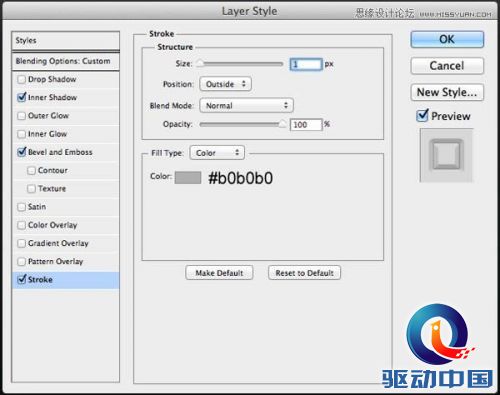The height and width of the screenshot is (395, 500).
Task: Focus the Size px input field
Action: pos(306,64)
